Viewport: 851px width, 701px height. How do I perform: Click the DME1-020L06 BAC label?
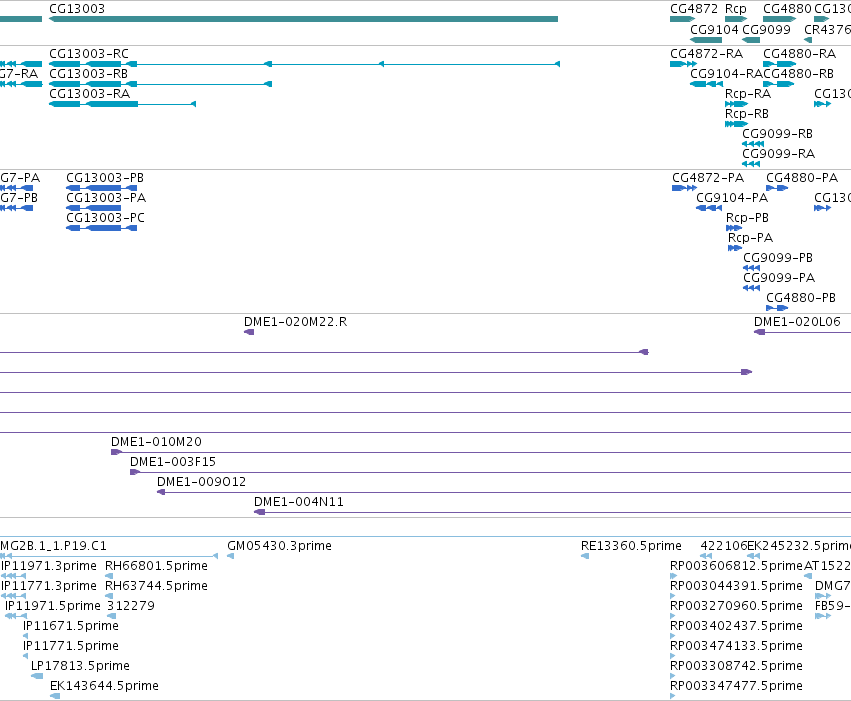click(797, 322)
